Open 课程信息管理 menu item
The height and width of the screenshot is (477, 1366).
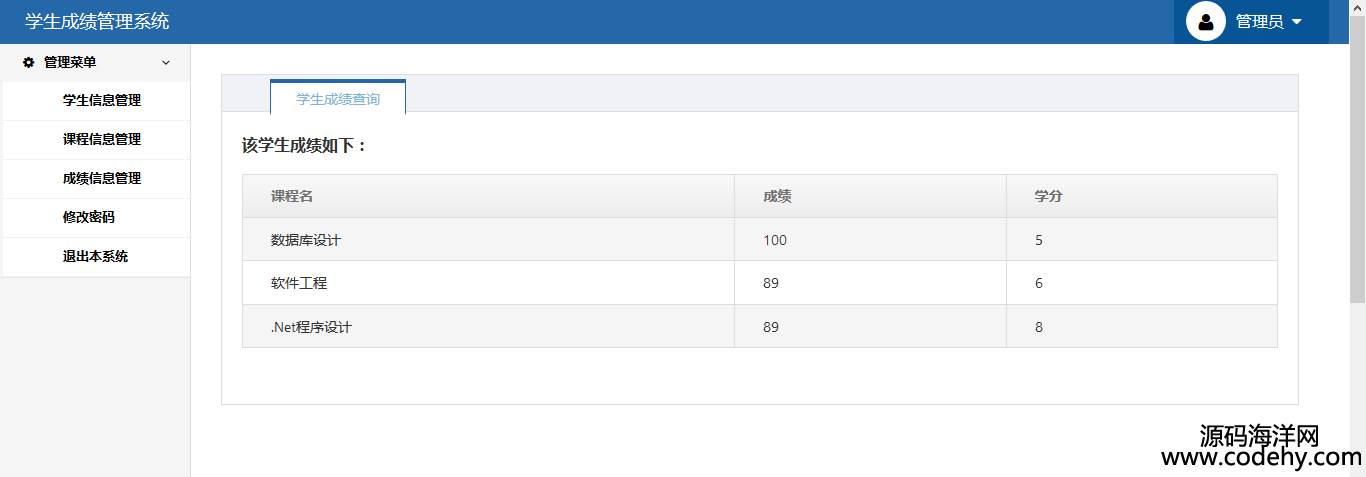[101, 139]
